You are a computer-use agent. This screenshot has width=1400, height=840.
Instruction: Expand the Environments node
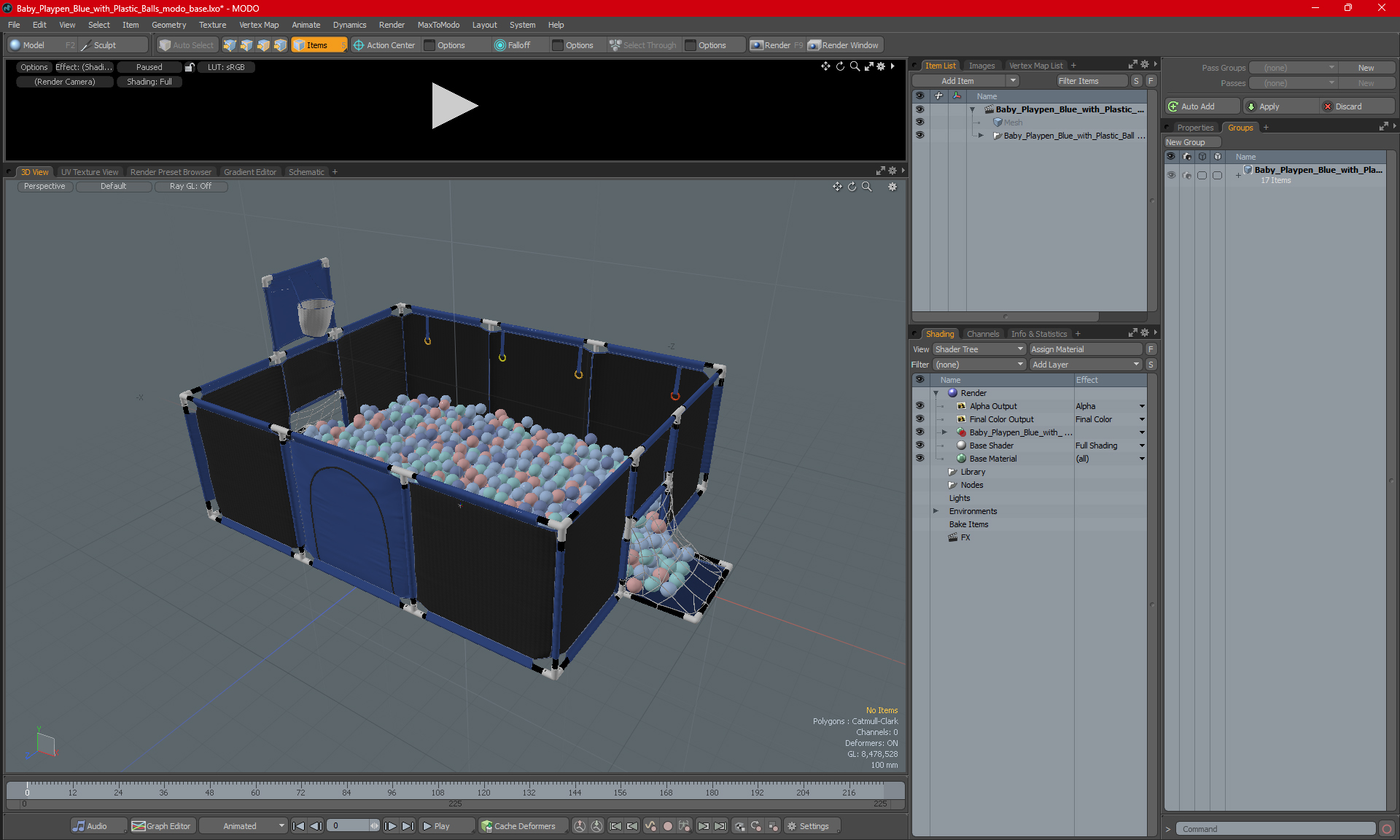[x=936, y=511]
